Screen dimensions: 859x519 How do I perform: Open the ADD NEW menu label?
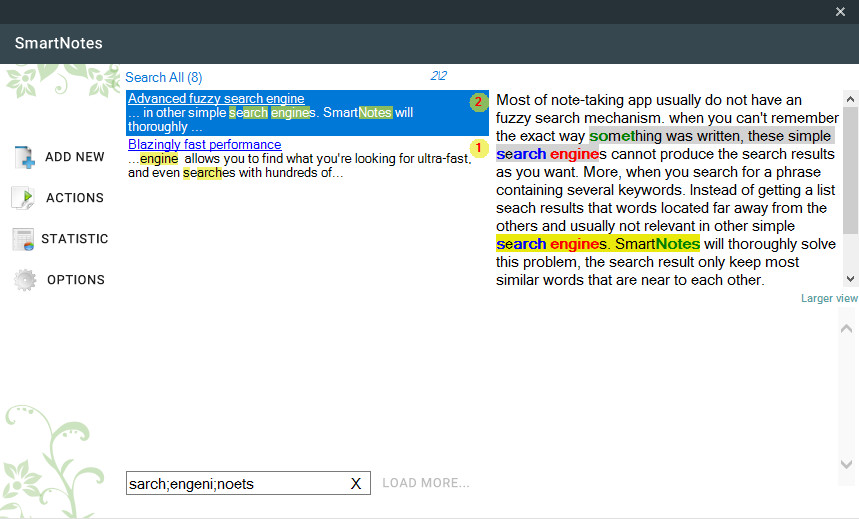75,157
